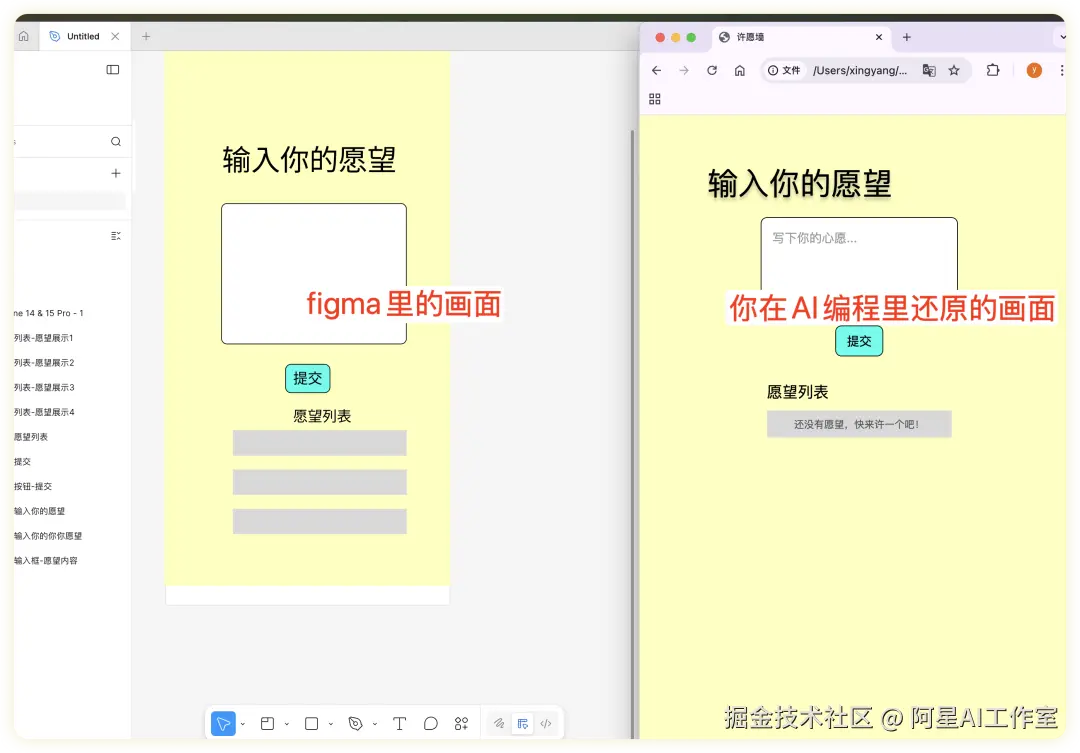
Task: Open the Comment tool
Action: coord(430,723)
